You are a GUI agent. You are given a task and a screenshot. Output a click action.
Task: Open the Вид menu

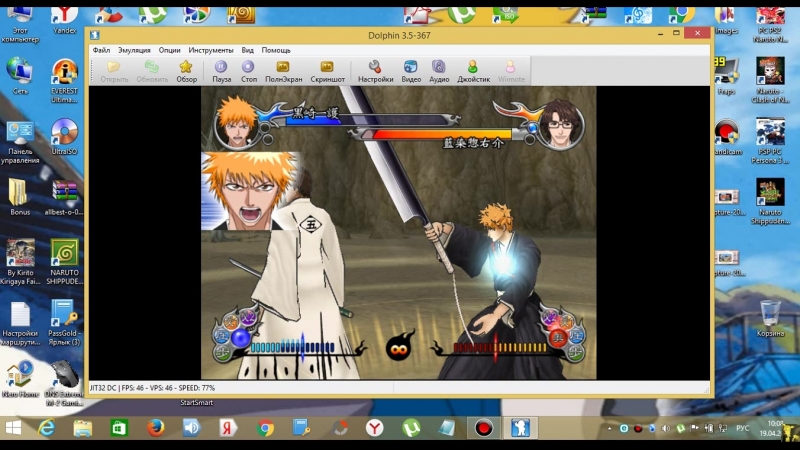[x=247, y=50]
